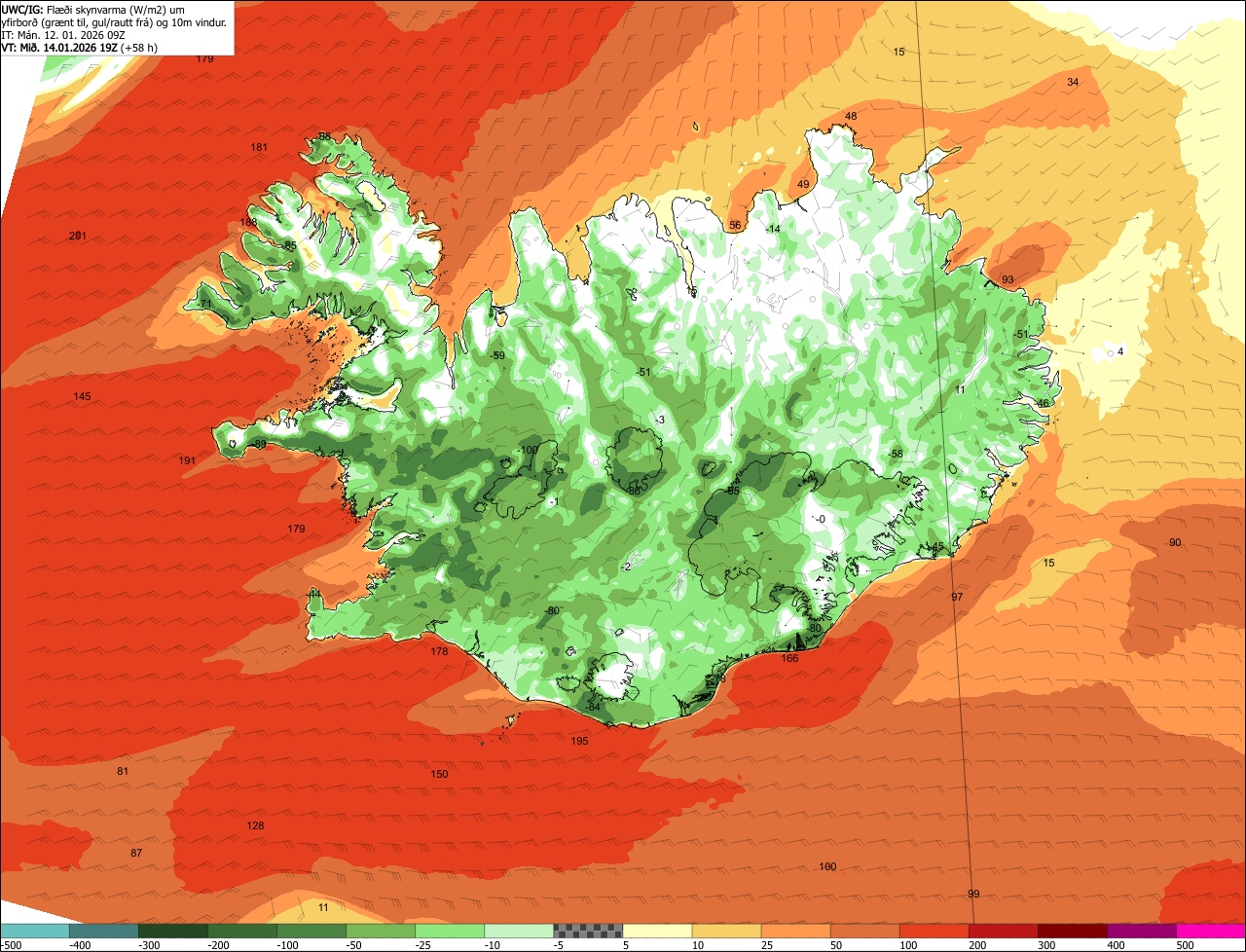Click the valid time 'VT: Mið. 14.01.2026 19Z (+58 h)'
Screen dimensions: 1246x952
click(x=80, y=47)
